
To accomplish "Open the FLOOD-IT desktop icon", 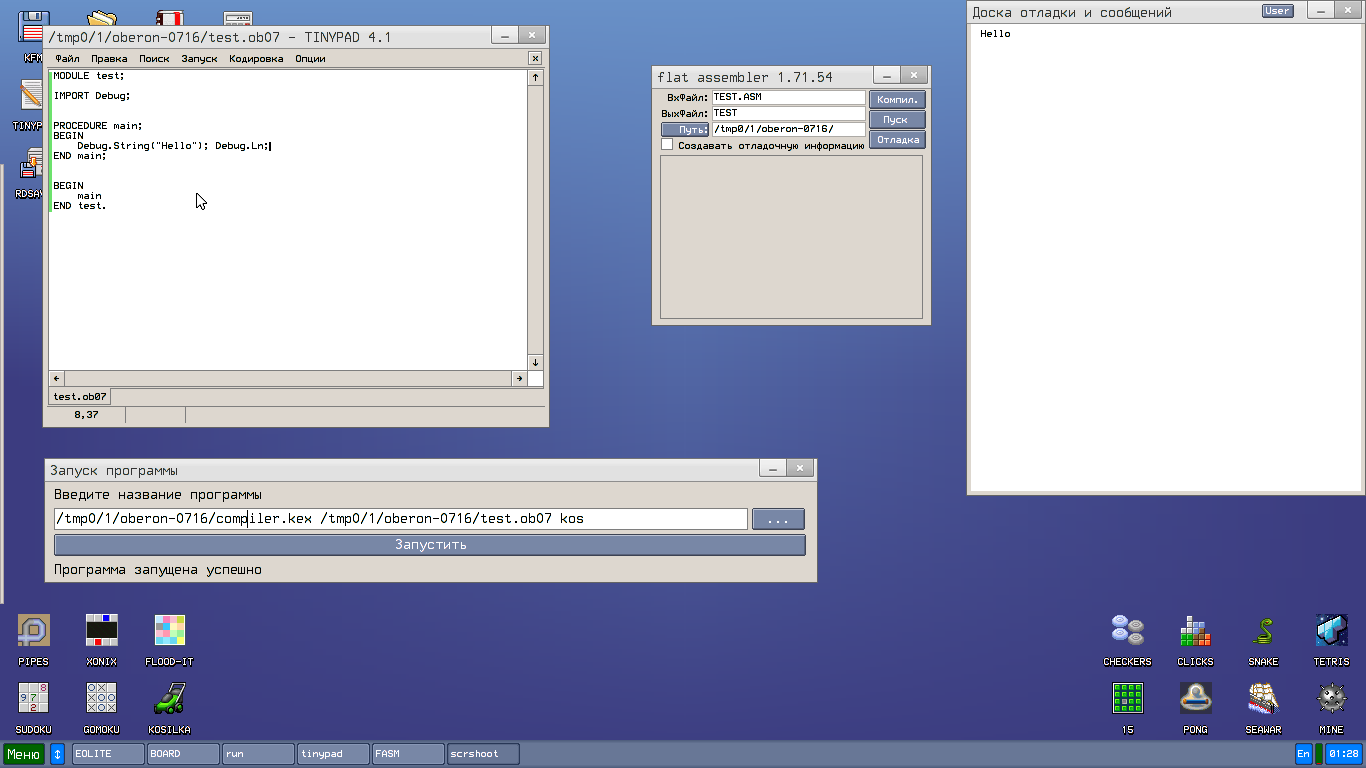I will pos(169,632).
